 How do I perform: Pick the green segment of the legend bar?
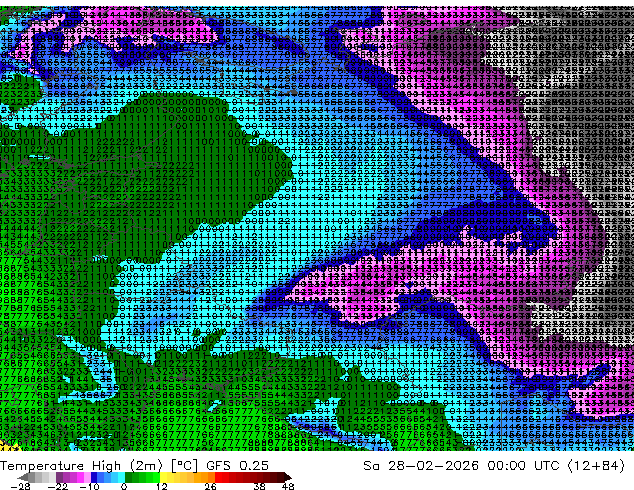click(140, 477)
